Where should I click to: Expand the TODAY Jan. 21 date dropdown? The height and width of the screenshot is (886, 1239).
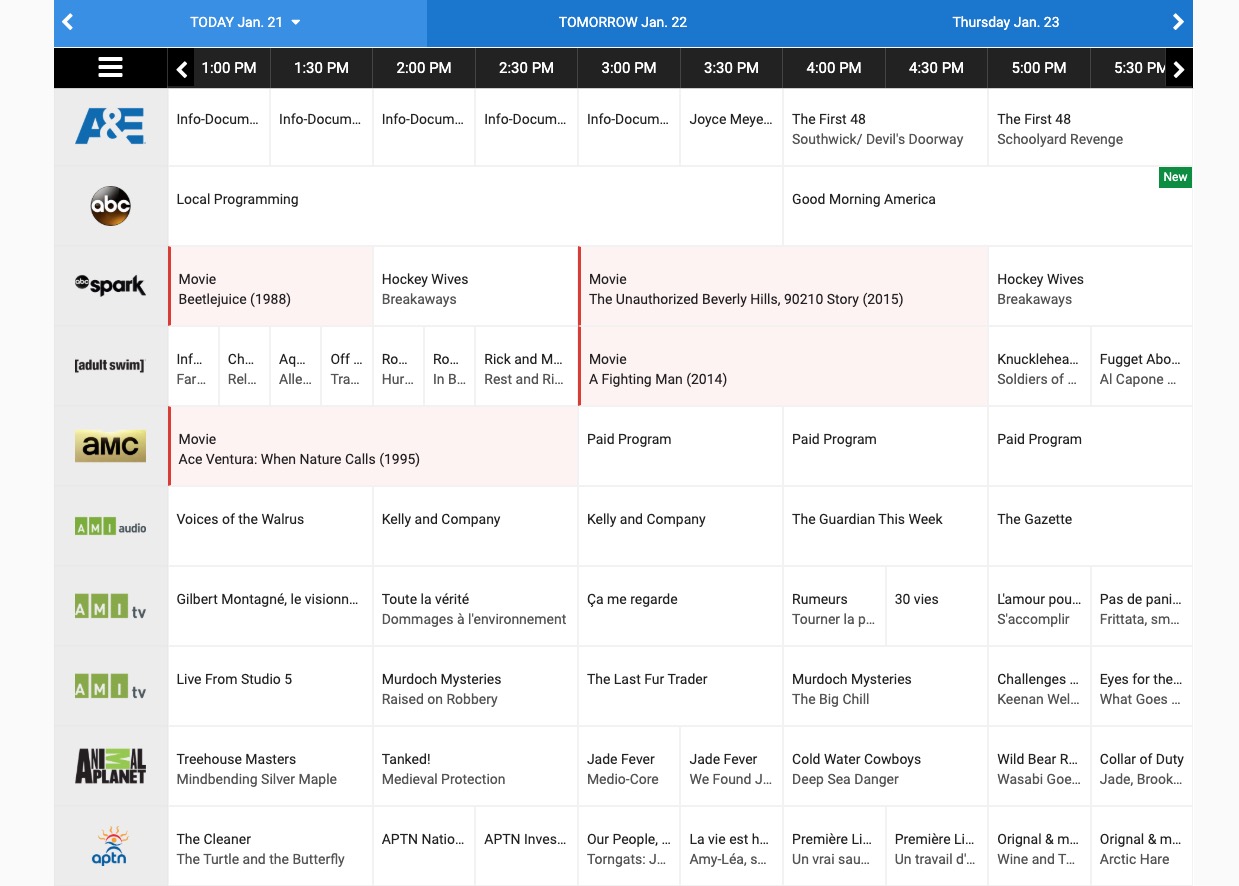(x=245, y=22)
